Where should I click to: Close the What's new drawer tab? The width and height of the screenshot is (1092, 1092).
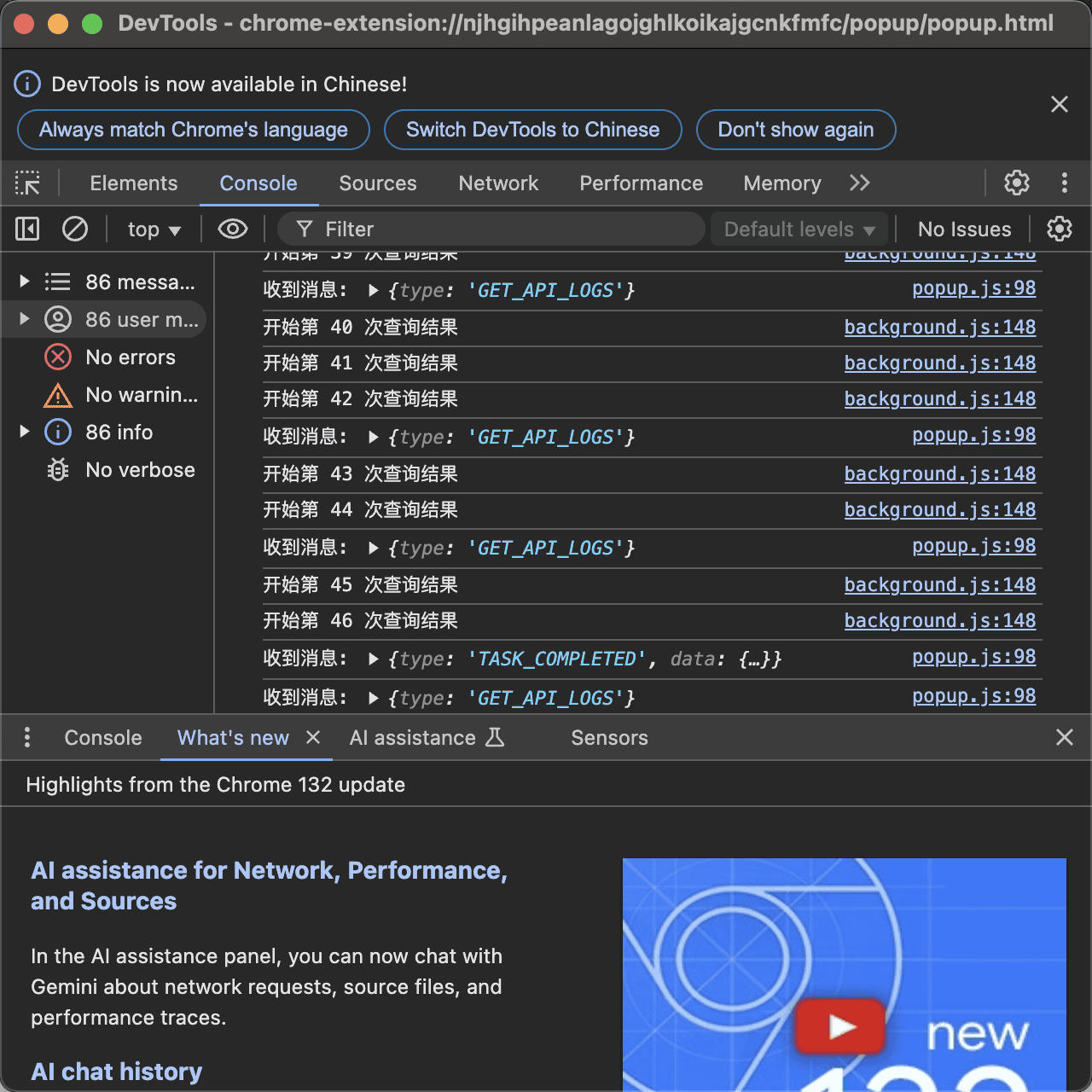(x=313, y=737)
